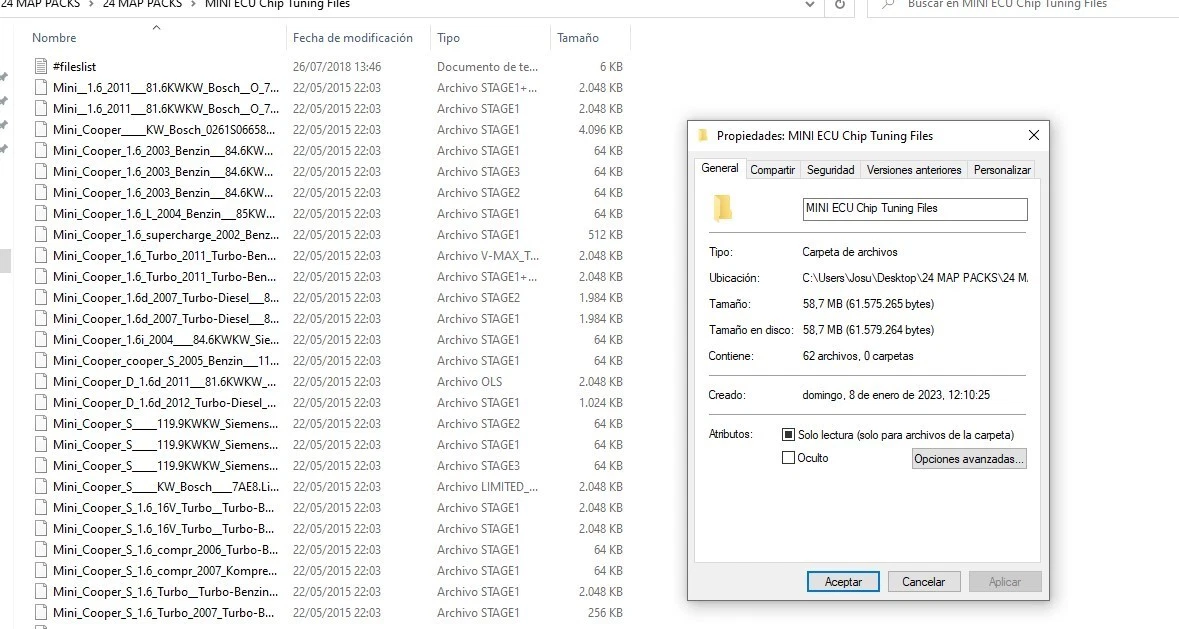Click the folder name field in Properties
The image size is (1179, 629).
pos(914,209)
